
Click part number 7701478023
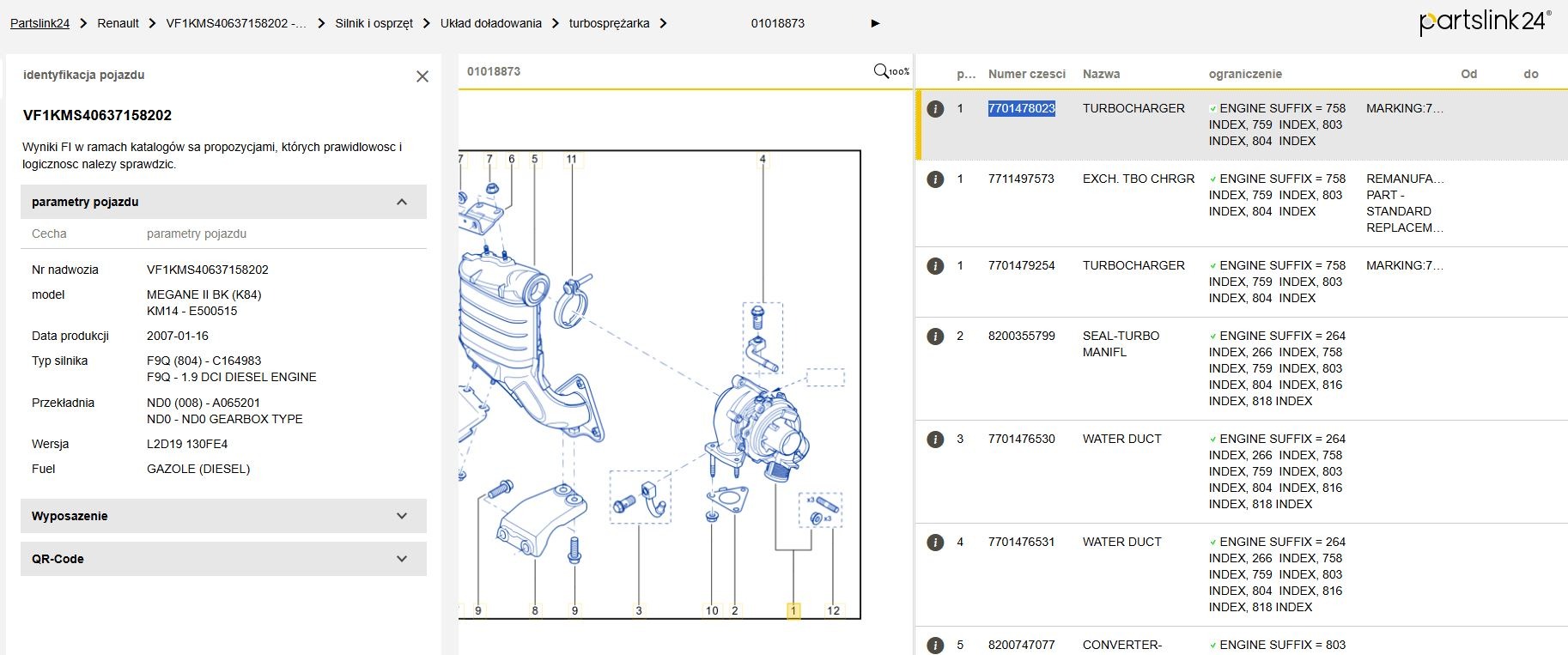click(x=1021, y=108)
